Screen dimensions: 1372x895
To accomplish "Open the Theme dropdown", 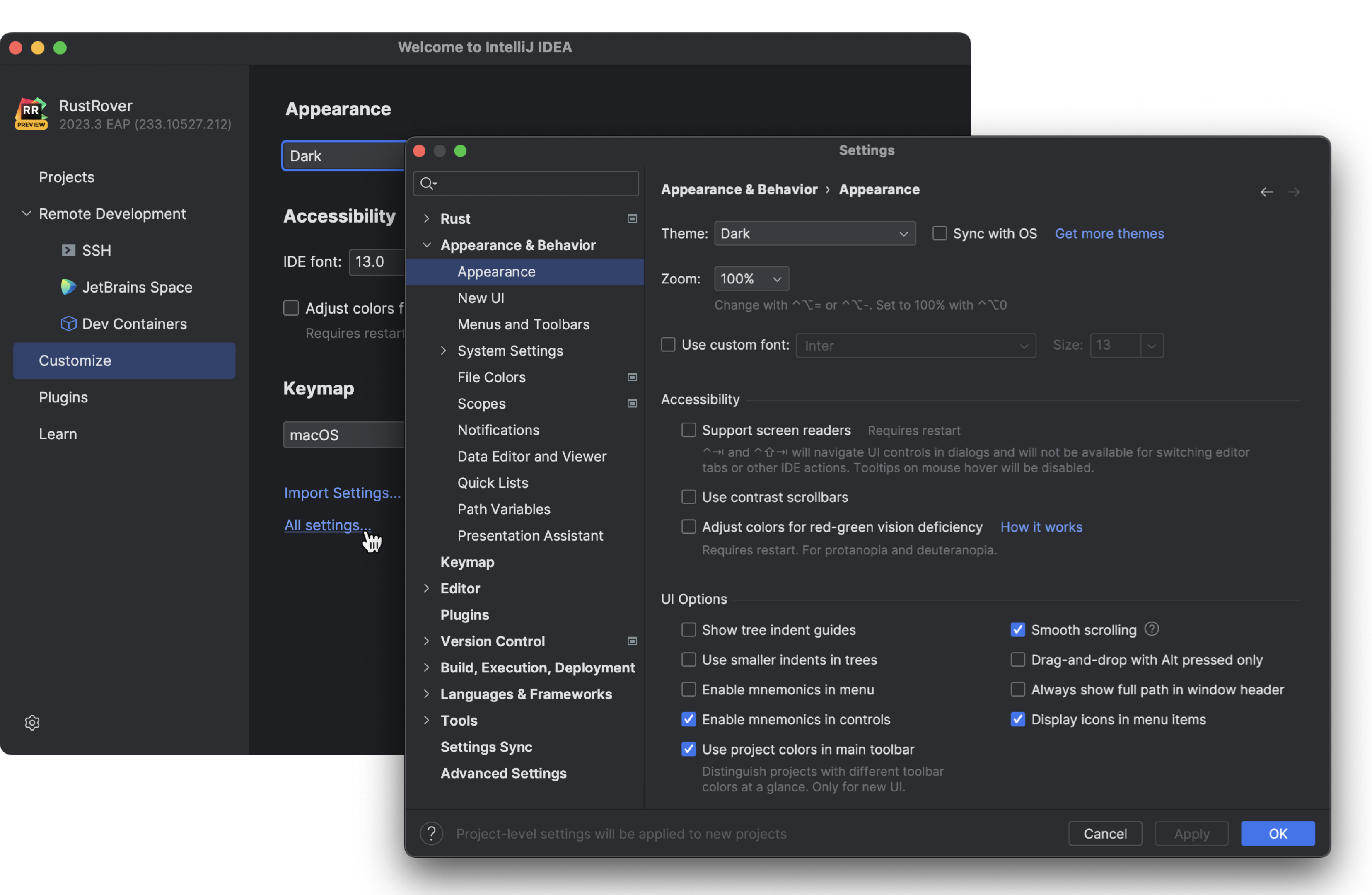I will pos(814,234).
